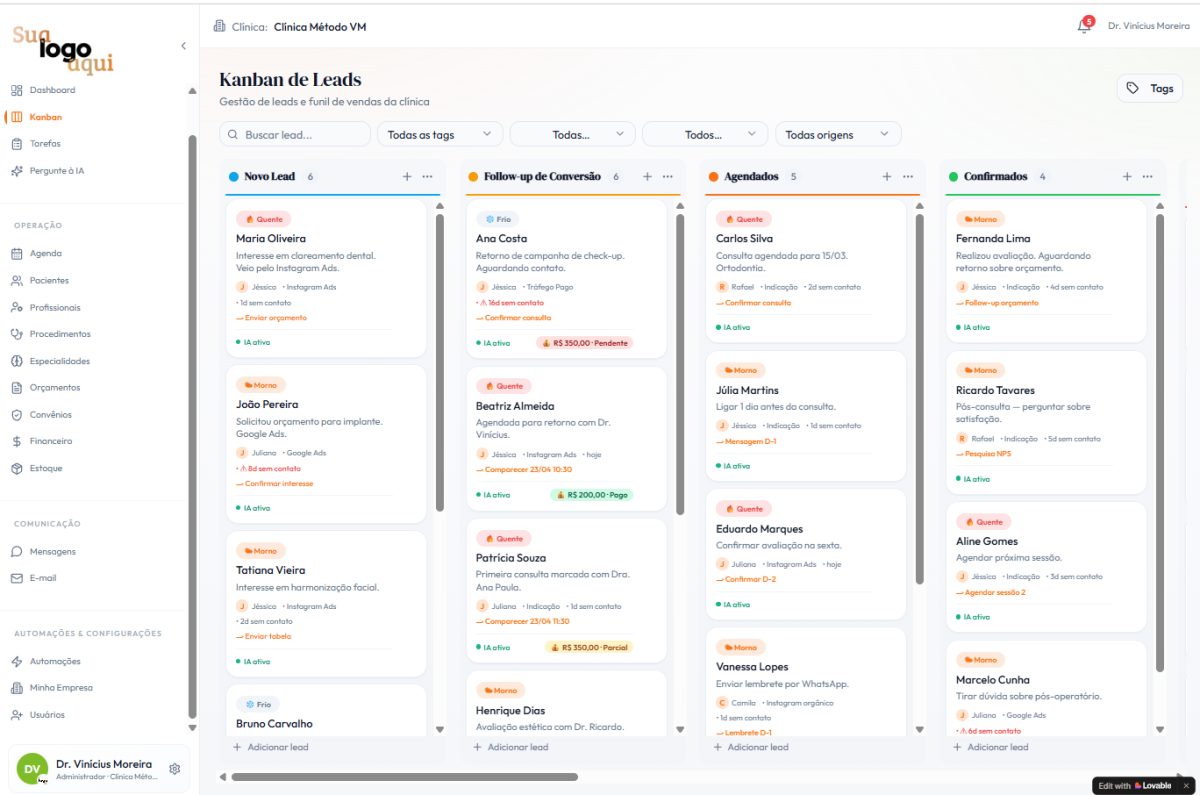Open settings gear beside Dr. Vinícius Moreira
This screenshot has width=1200, height=795.
tap(175, 769)
